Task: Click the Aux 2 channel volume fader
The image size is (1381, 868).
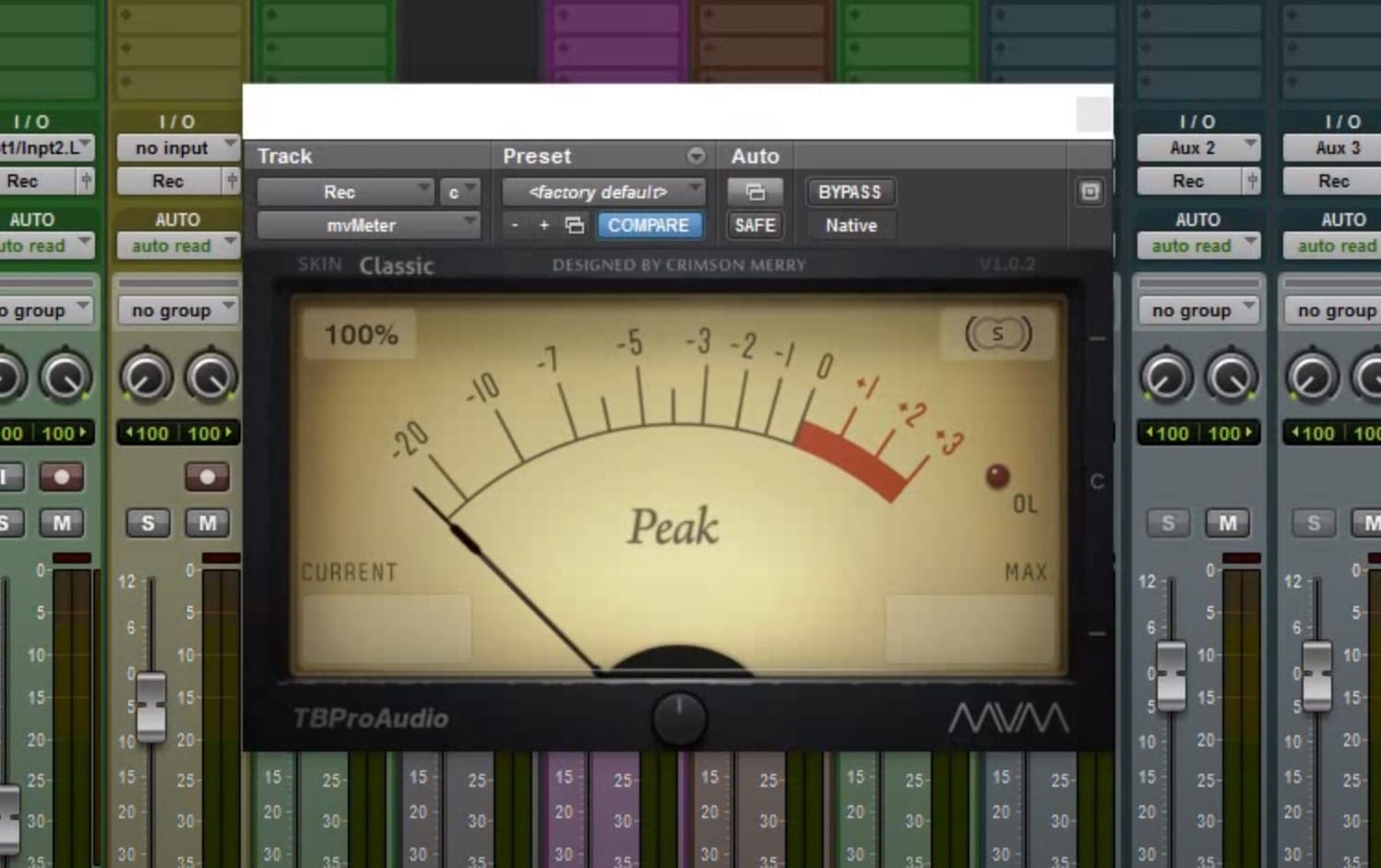Action: 1171,677
